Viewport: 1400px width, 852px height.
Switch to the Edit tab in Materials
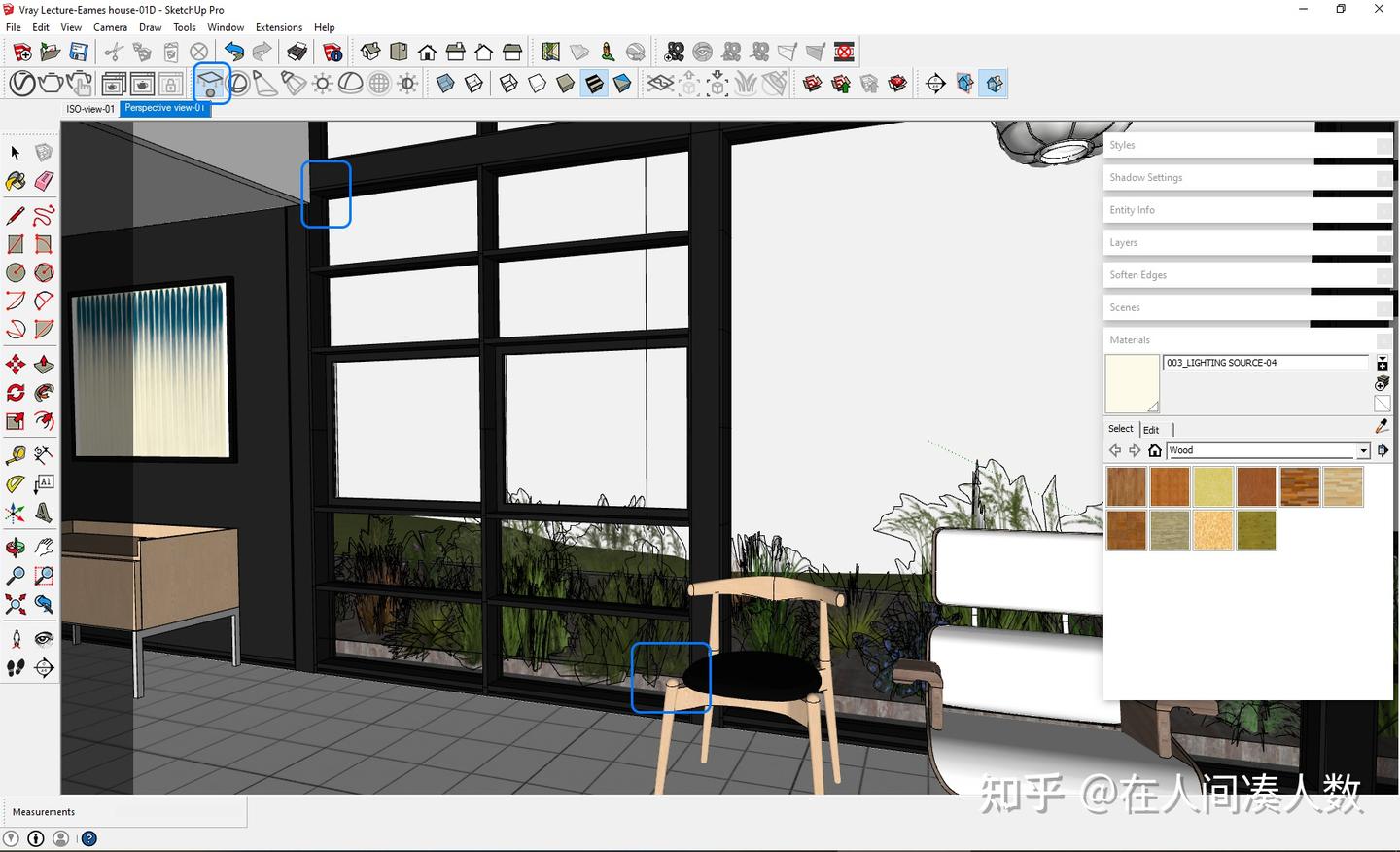(x=1151, y=429)
